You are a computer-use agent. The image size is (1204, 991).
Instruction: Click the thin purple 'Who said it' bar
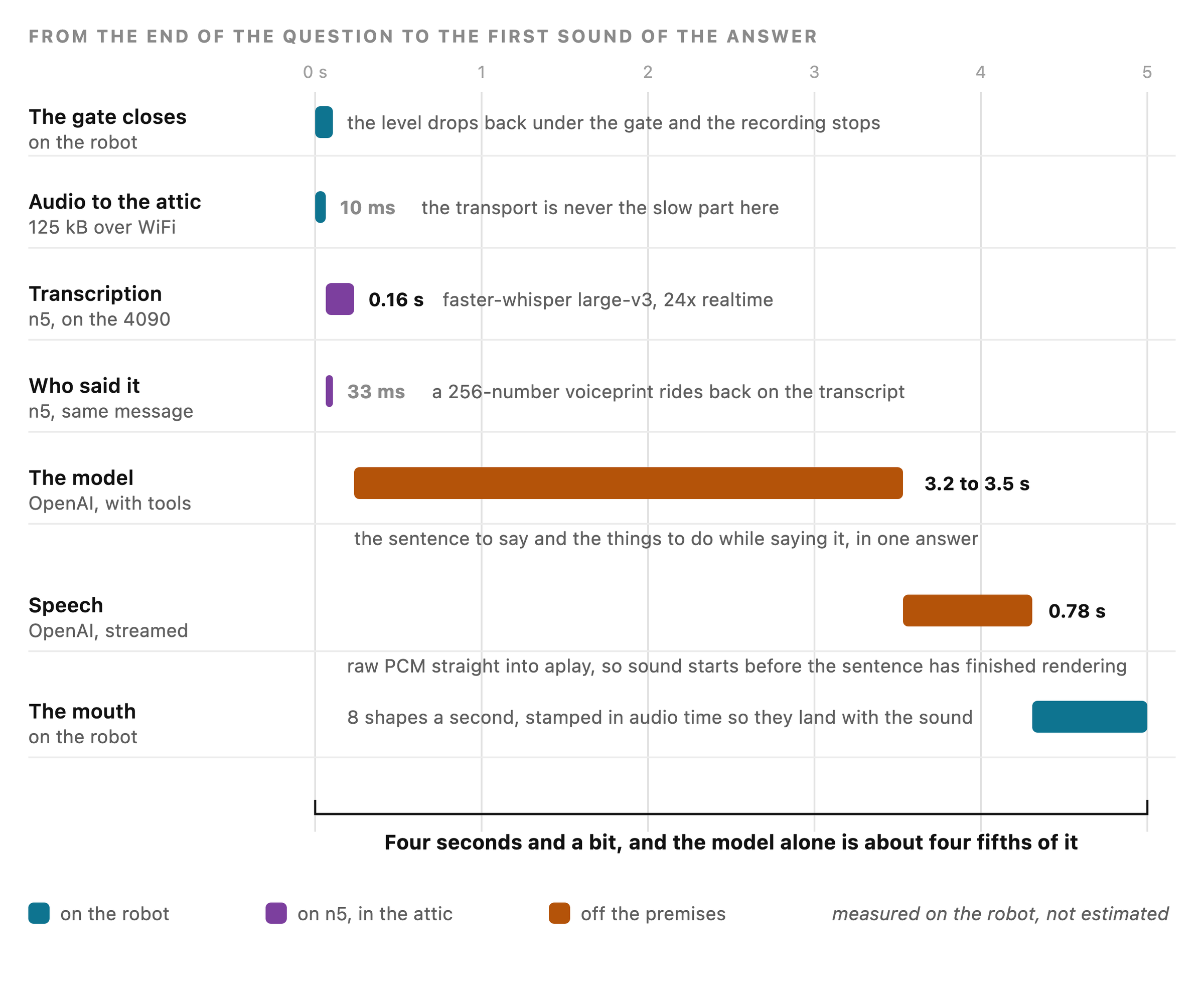[330, 391]
